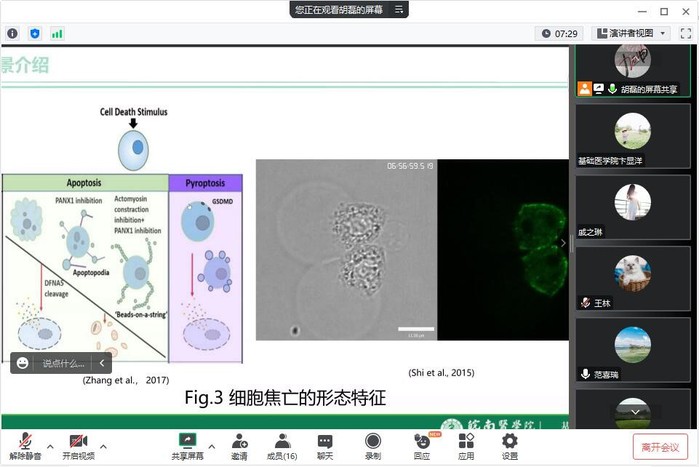Open the 聊天 chat panel
The height and width of the screenshot is (467, 699).
325,445
